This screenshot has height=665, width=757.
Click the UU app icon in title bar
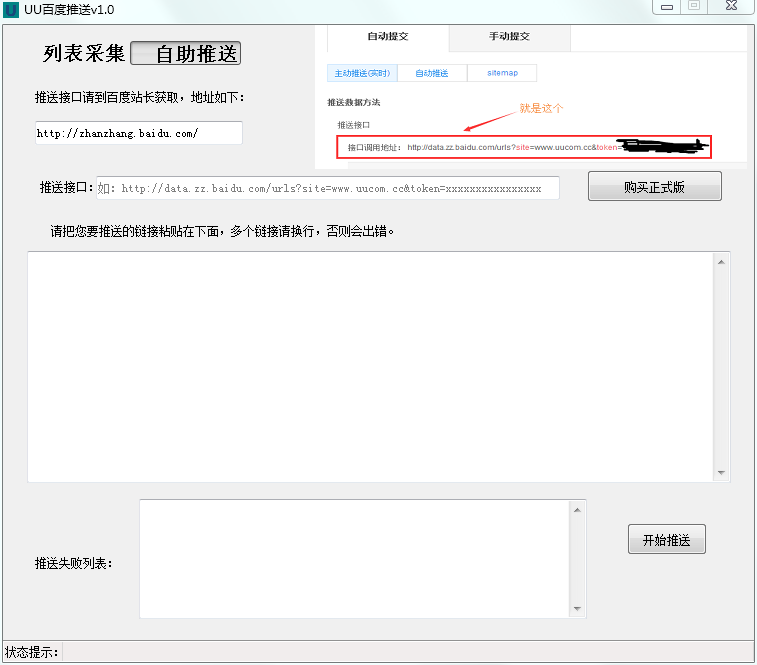click(x=11, y=10)
